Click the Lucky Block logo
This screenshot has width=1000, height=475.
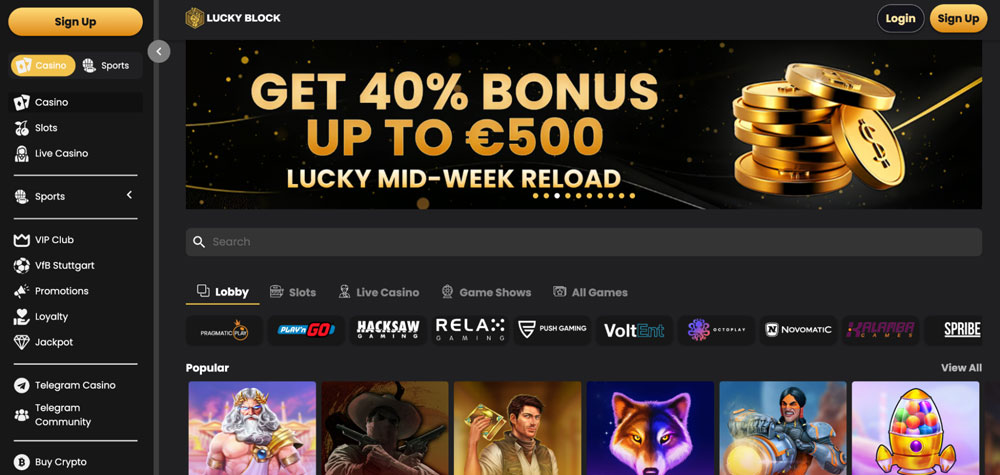point(233,18)
